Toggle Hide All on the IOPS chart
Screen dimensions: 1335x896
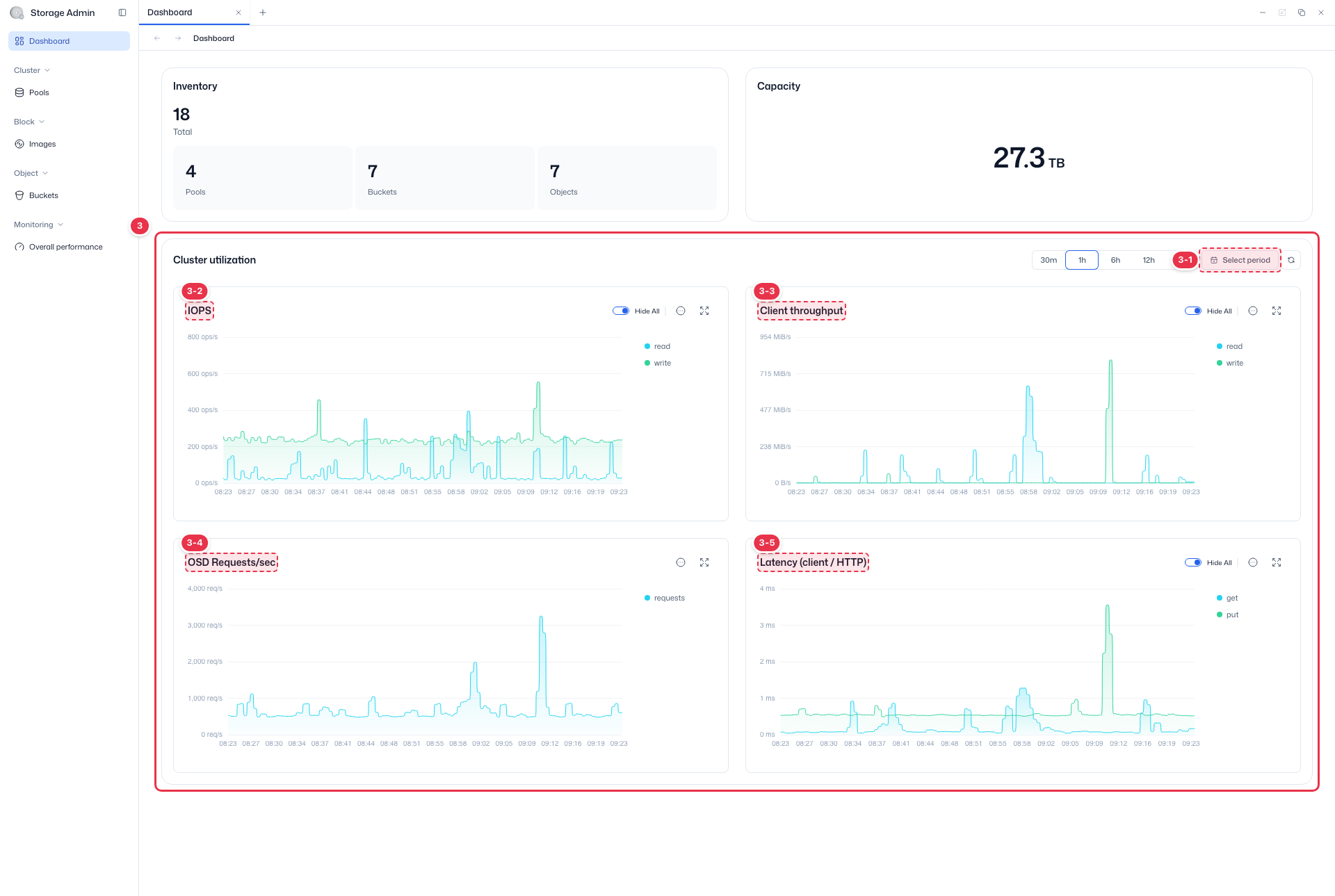tap(621, 311)
